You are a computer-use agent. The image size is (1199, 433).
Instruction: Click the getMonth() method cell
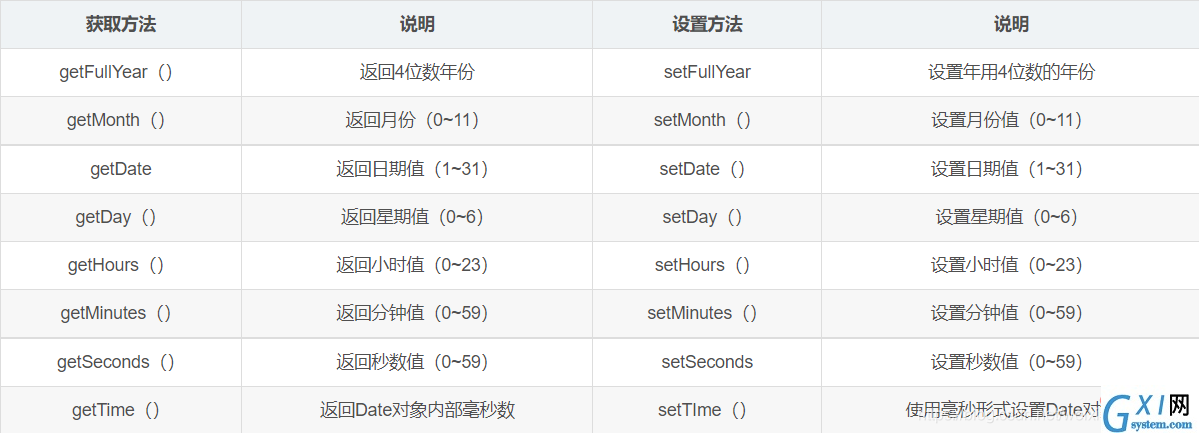[121, 120]
